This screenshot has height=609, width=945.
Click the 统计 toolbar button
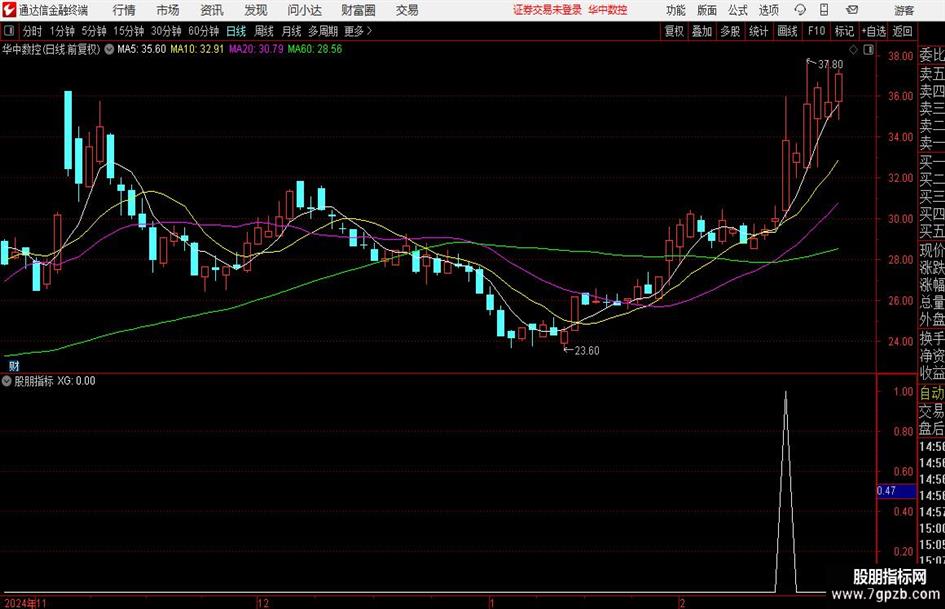tap(758, 31)
